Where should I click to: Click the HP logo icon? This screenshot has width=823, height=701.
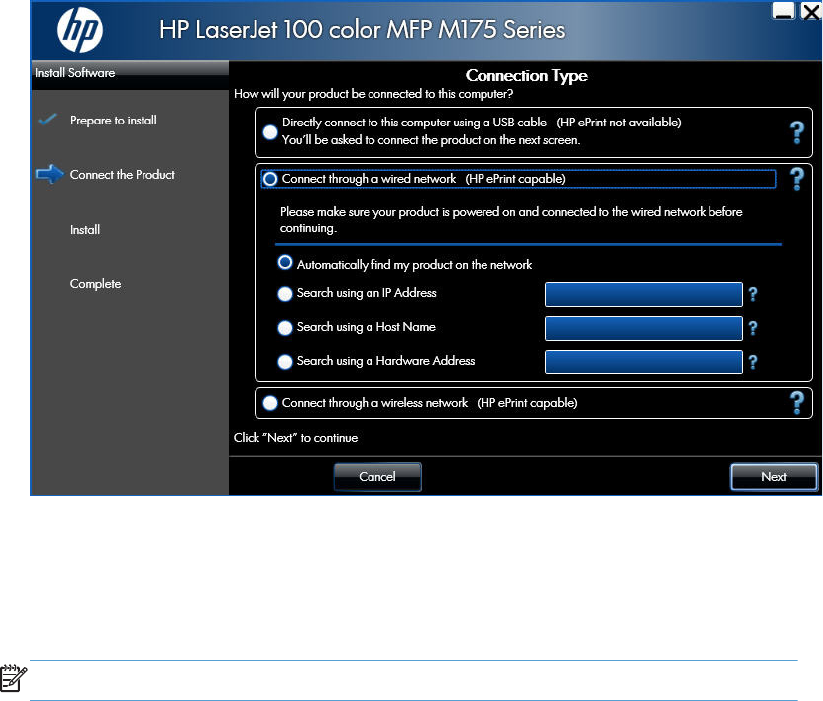80,30
